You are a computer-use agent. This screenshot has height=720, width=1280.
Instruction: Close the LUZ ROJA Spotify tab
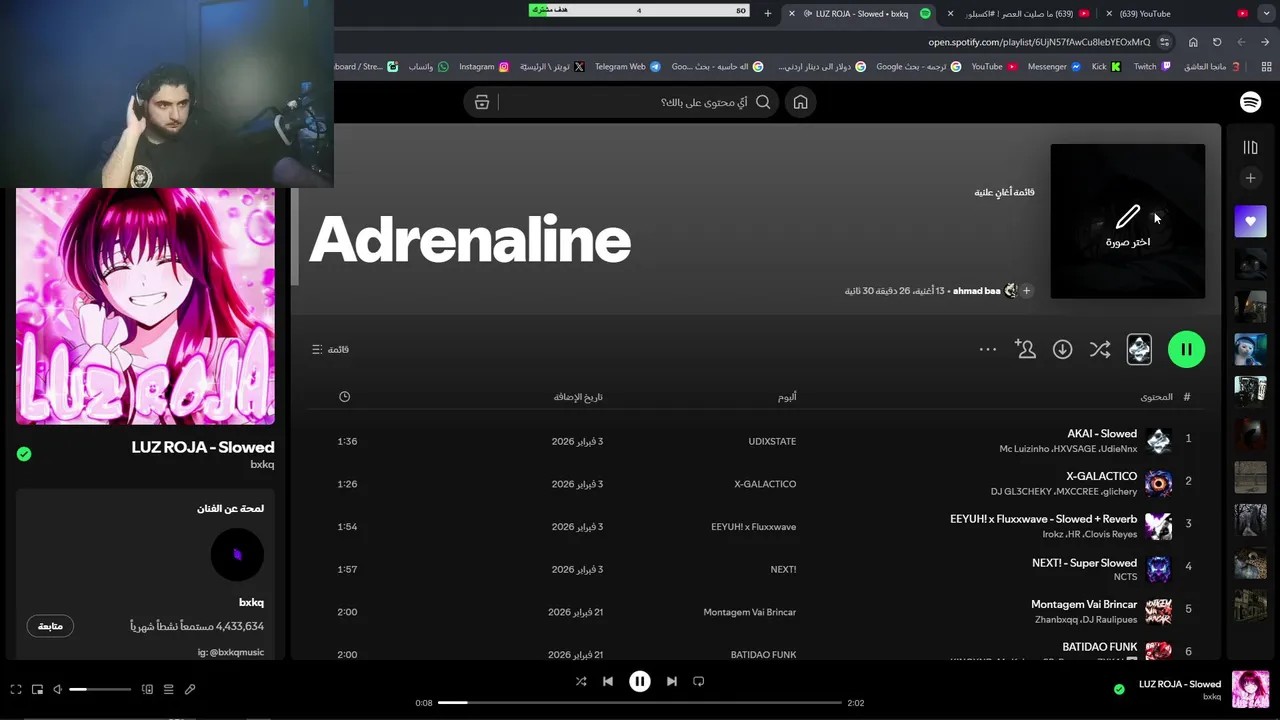click(792, 13)
